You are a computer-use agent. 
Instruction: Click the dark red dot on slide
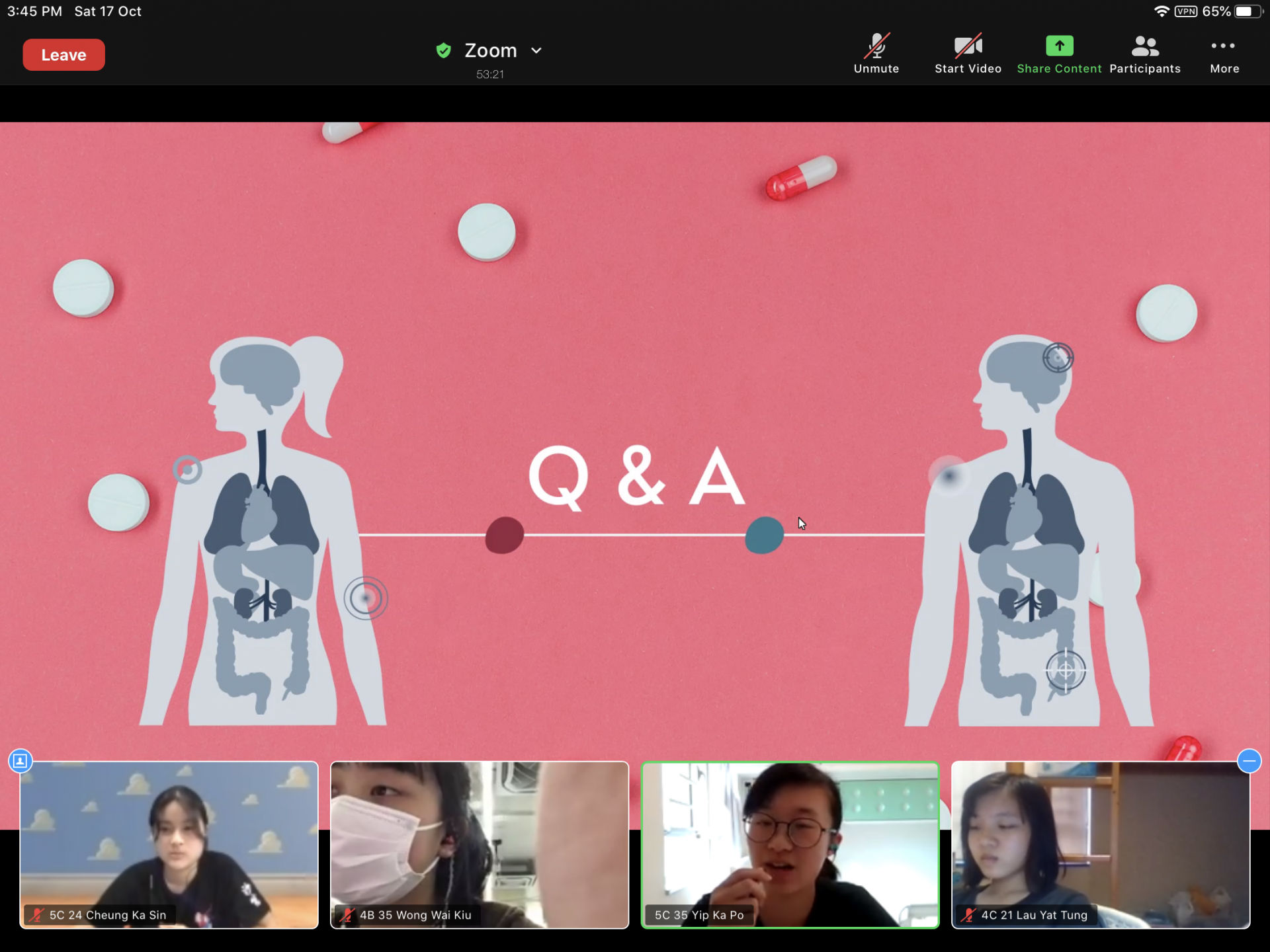pyautogui.click(x=505, y=535)
